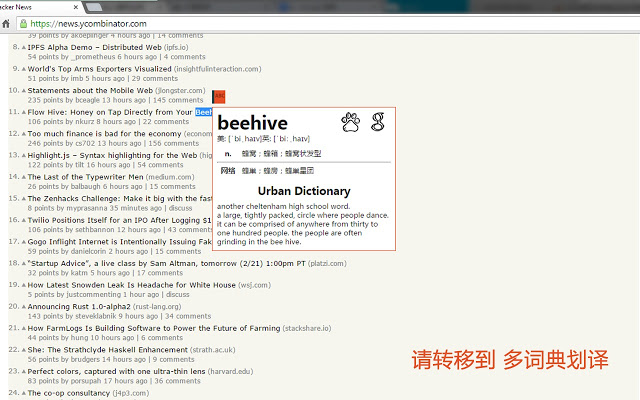Upvote Too much finance story
This screenshot has height=400, width=640.
[x=24, y=134]
